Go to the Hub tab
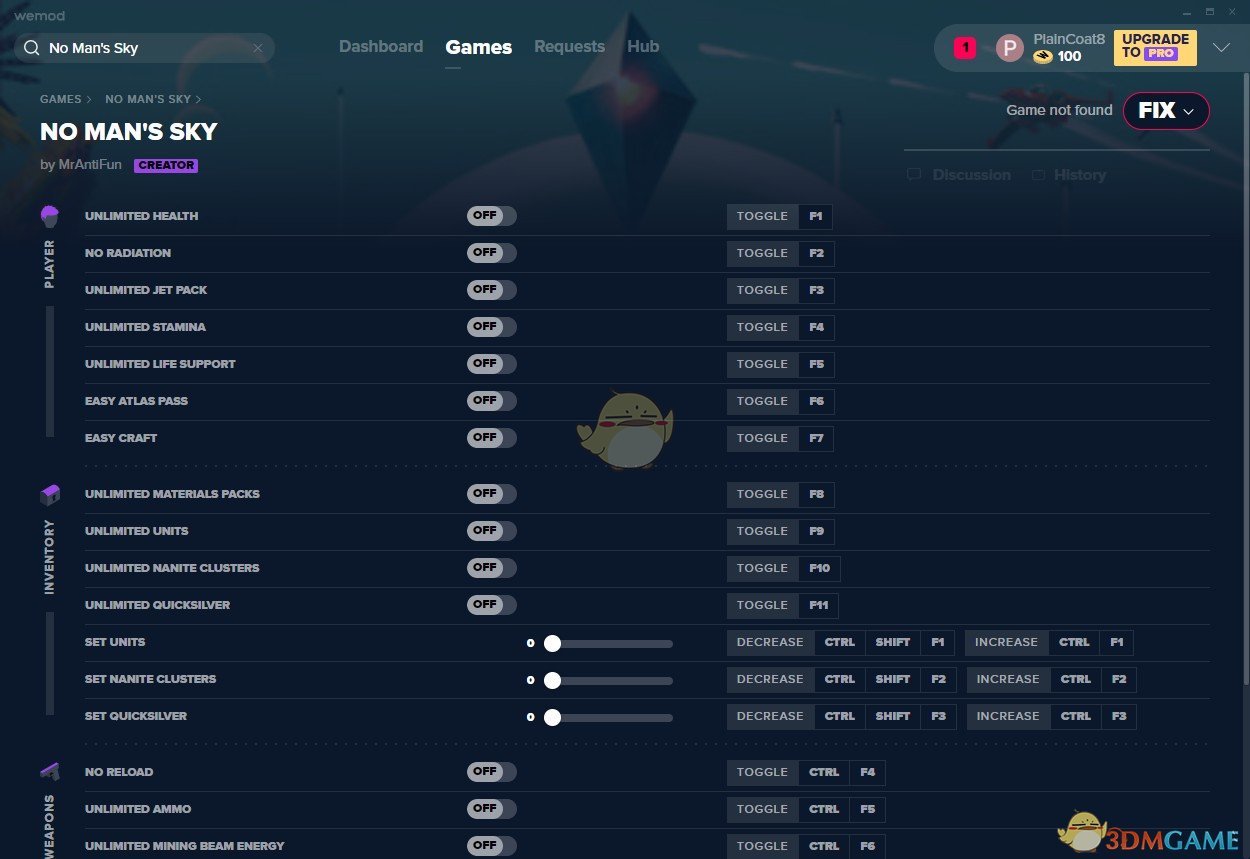 tap(643, 47)
